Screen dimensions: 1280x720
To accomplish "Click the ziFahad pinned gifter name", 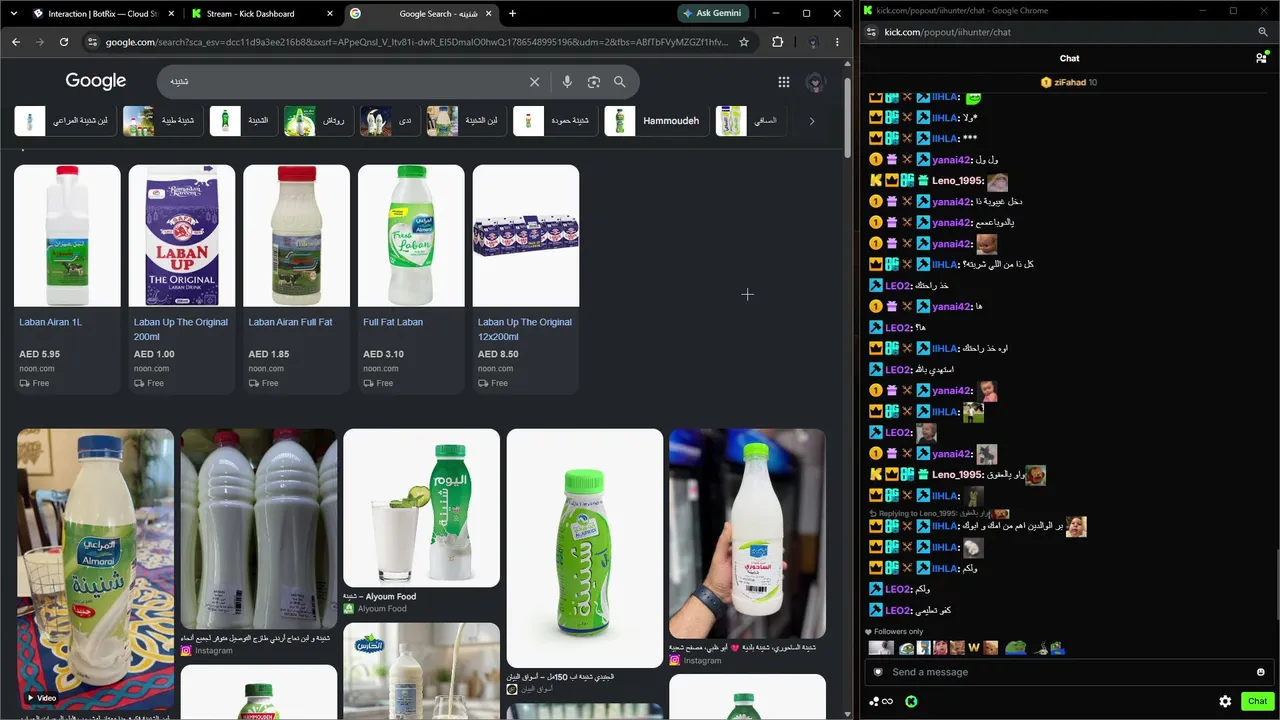I will coord(1070,82).
